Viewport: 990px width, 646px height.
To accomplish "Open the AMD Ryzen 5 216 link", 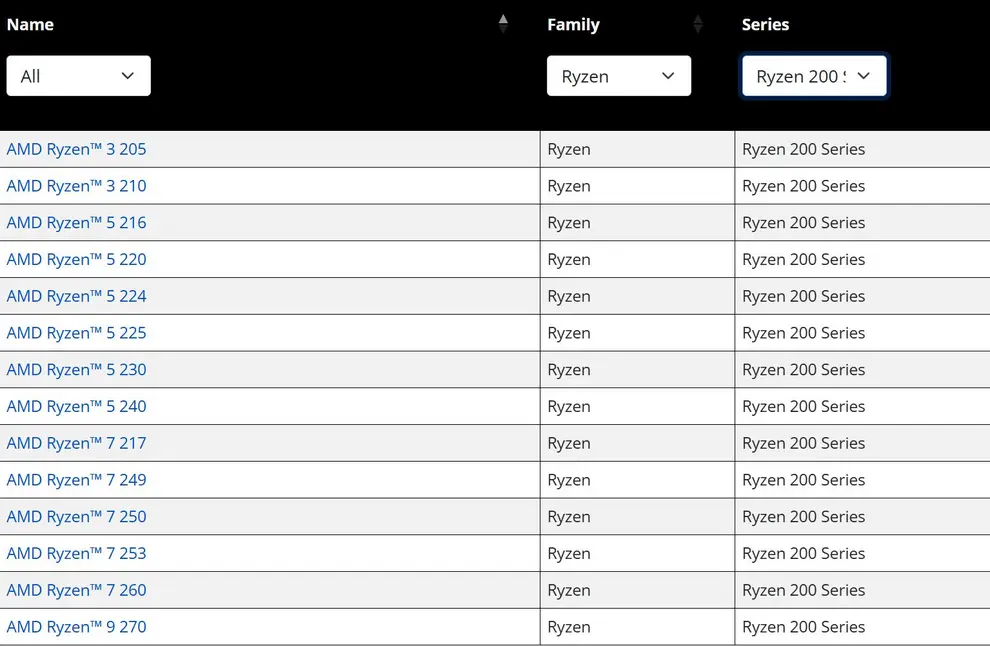I will point(76,222).
